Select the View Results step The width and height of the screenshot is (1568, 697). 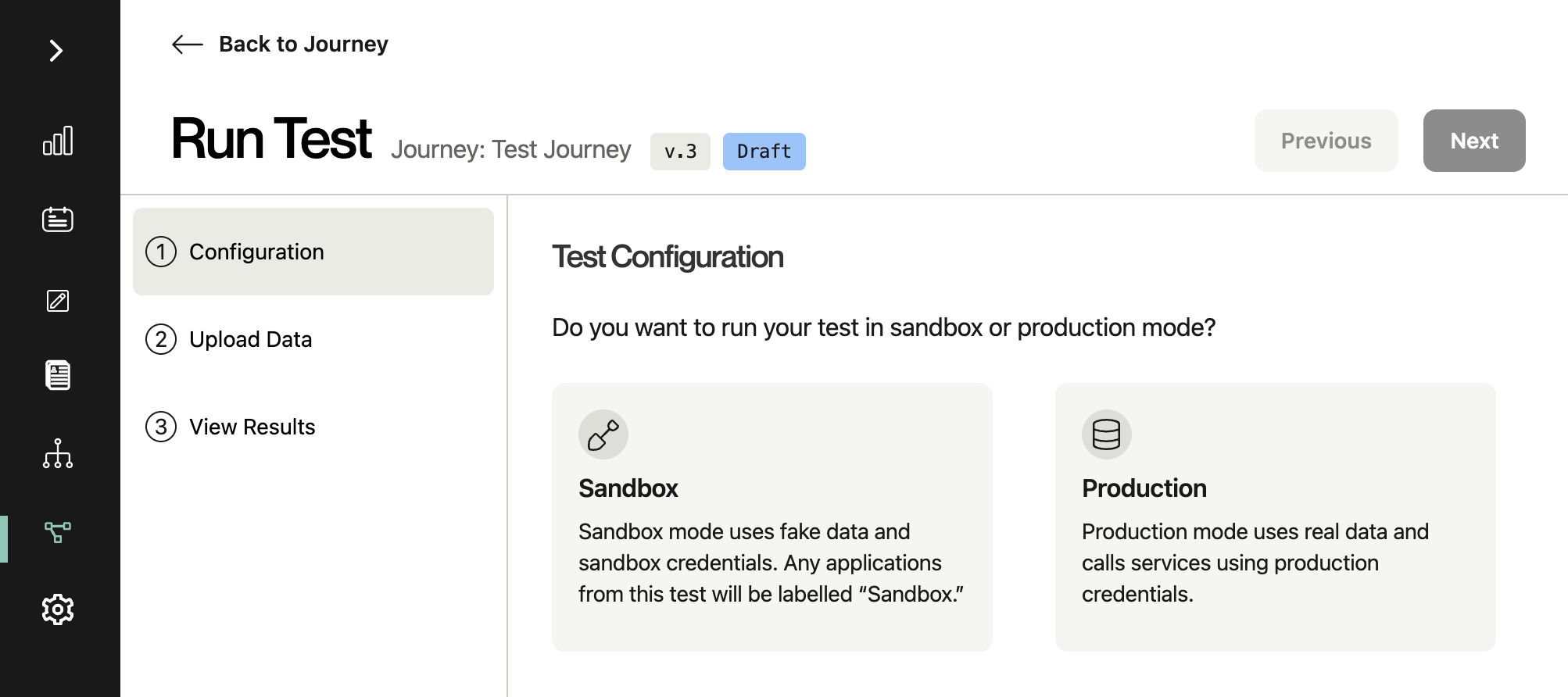[x=313, y=427]
